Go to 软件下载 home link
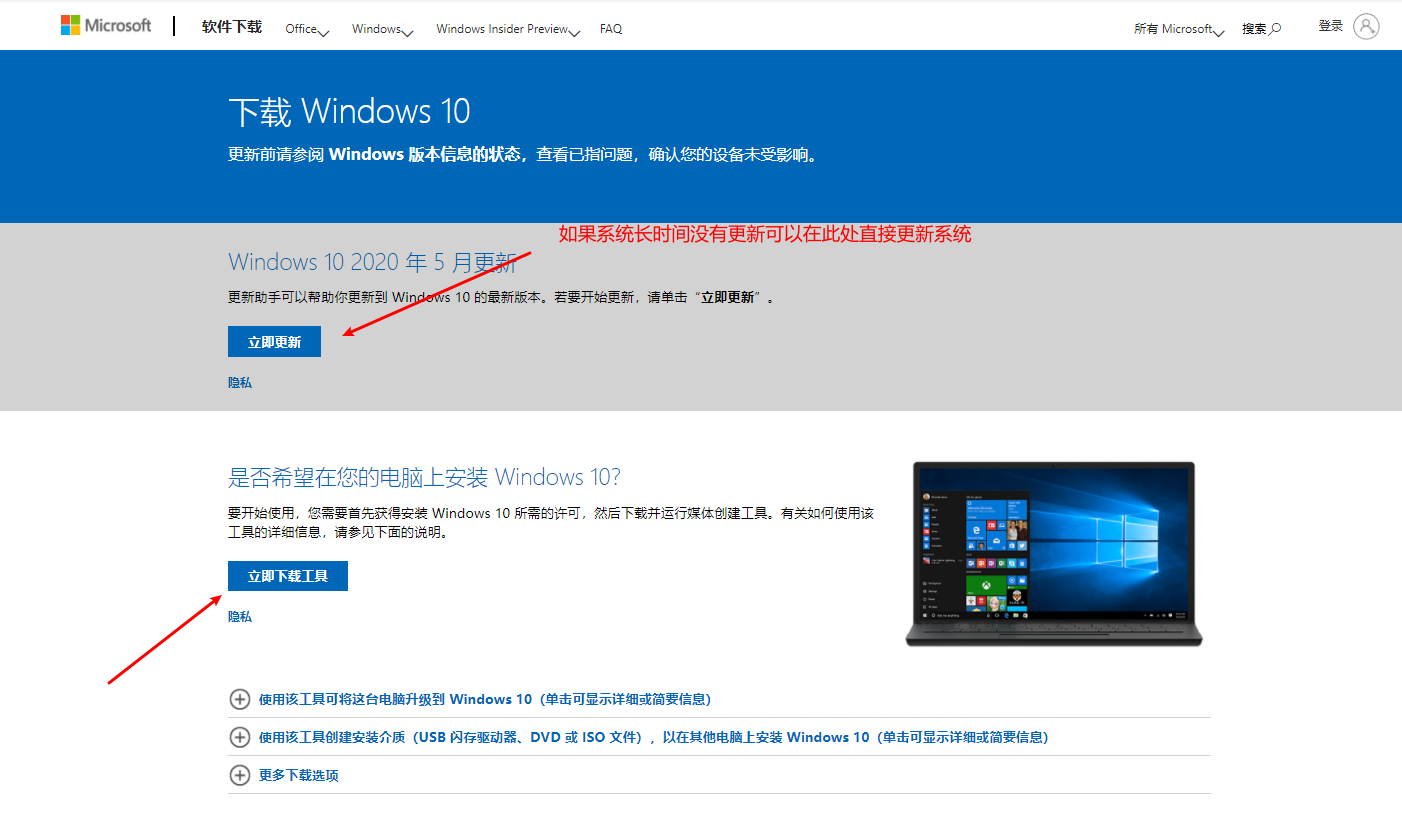Image resolution: width=1402 pixels, height=826 pixels. pyautogui.click(x=231, y=27)
